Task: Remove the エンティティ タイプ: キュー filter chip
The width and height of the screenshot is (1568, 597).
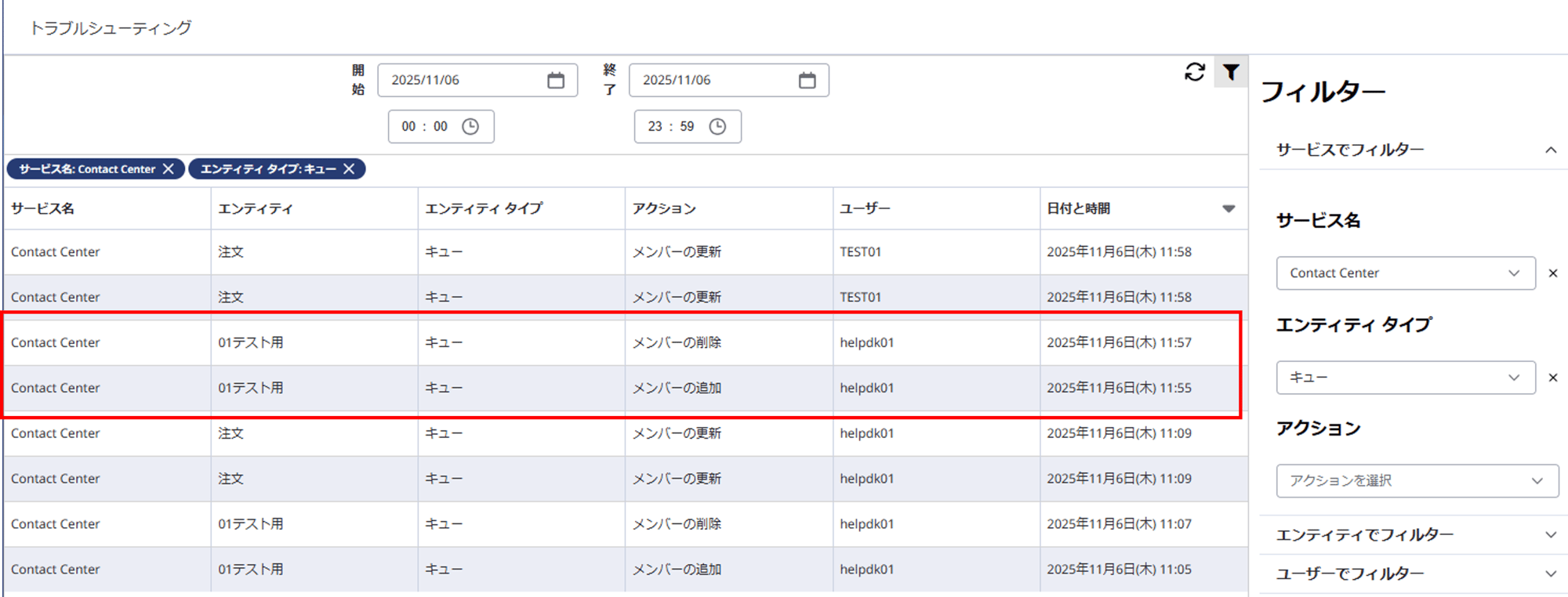Action: (350, 169)
